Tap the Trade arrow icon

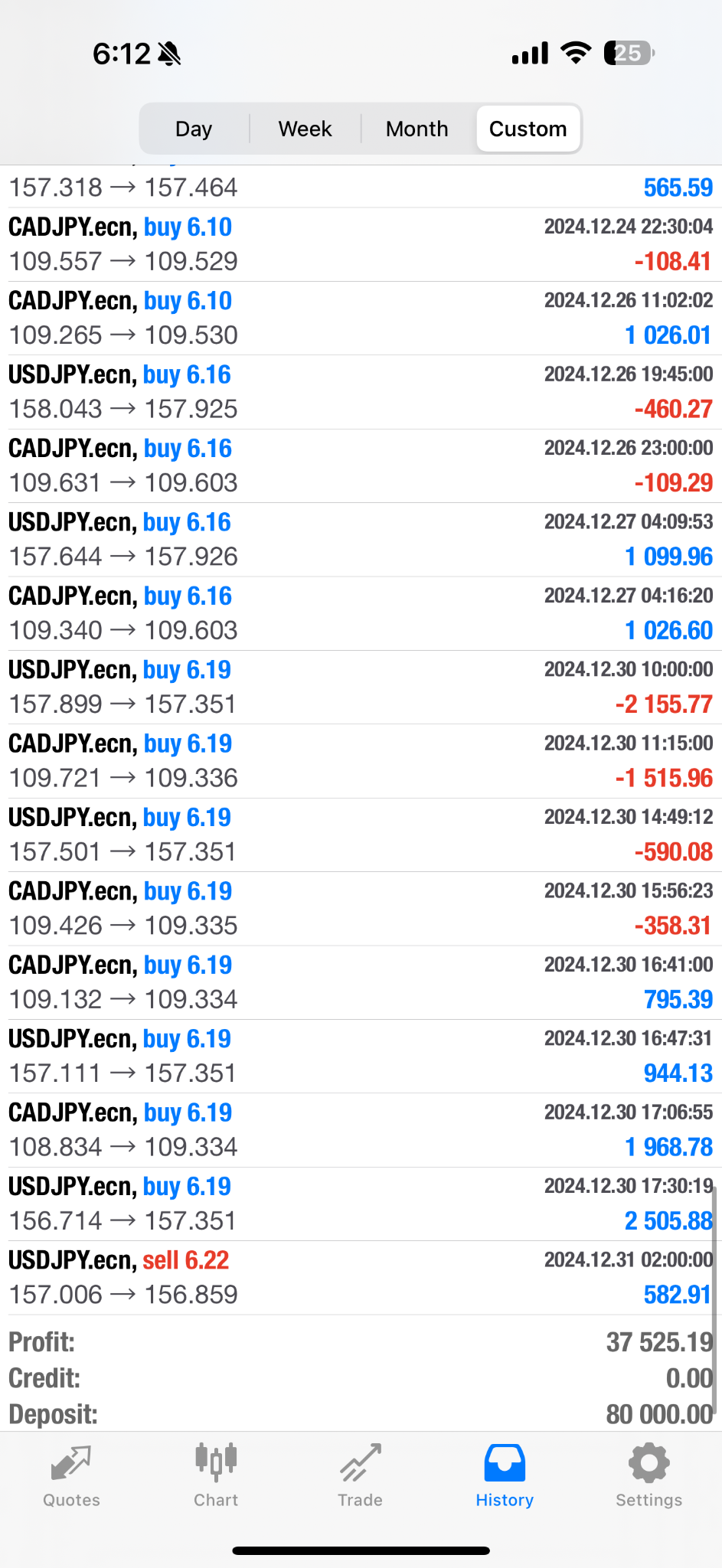(x=360, y=1463)
